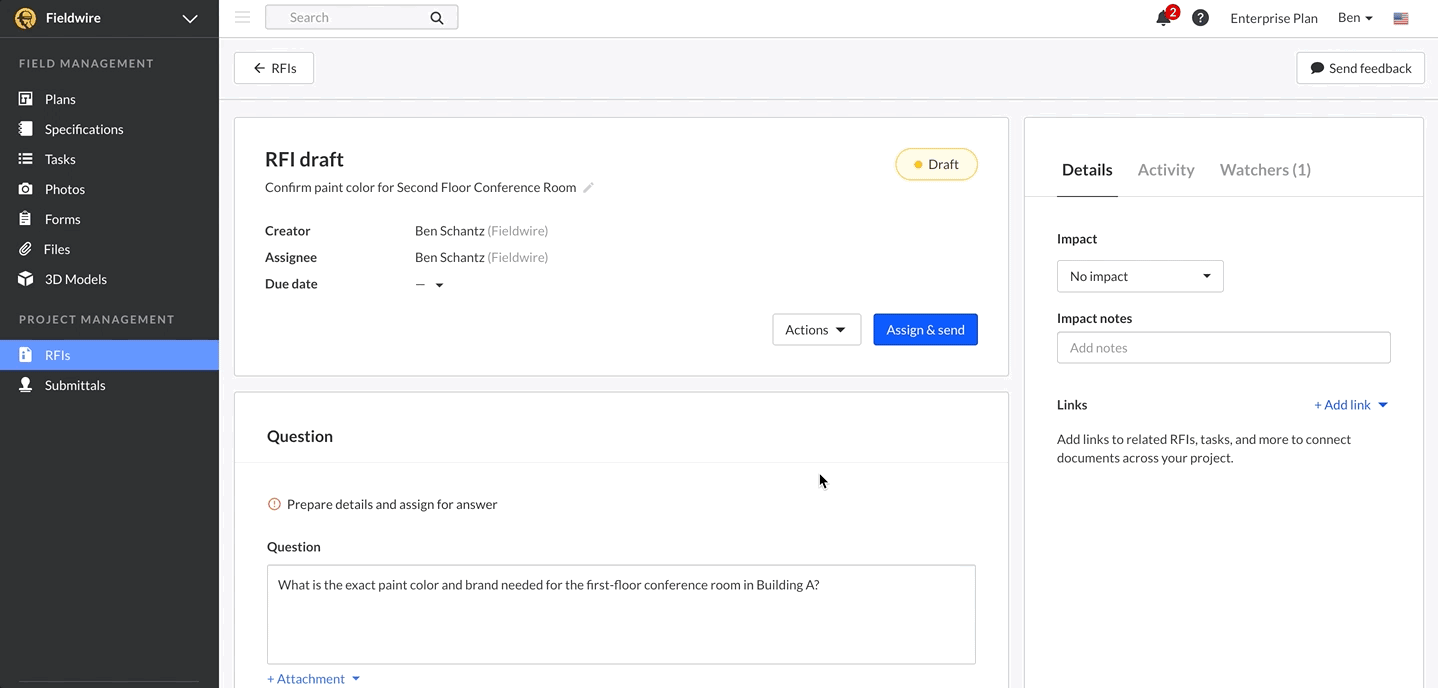The width and height of the screenshot is (1438, 688).
Task: Open the notifications bell icon
Action: click(x=1163, y=18)
